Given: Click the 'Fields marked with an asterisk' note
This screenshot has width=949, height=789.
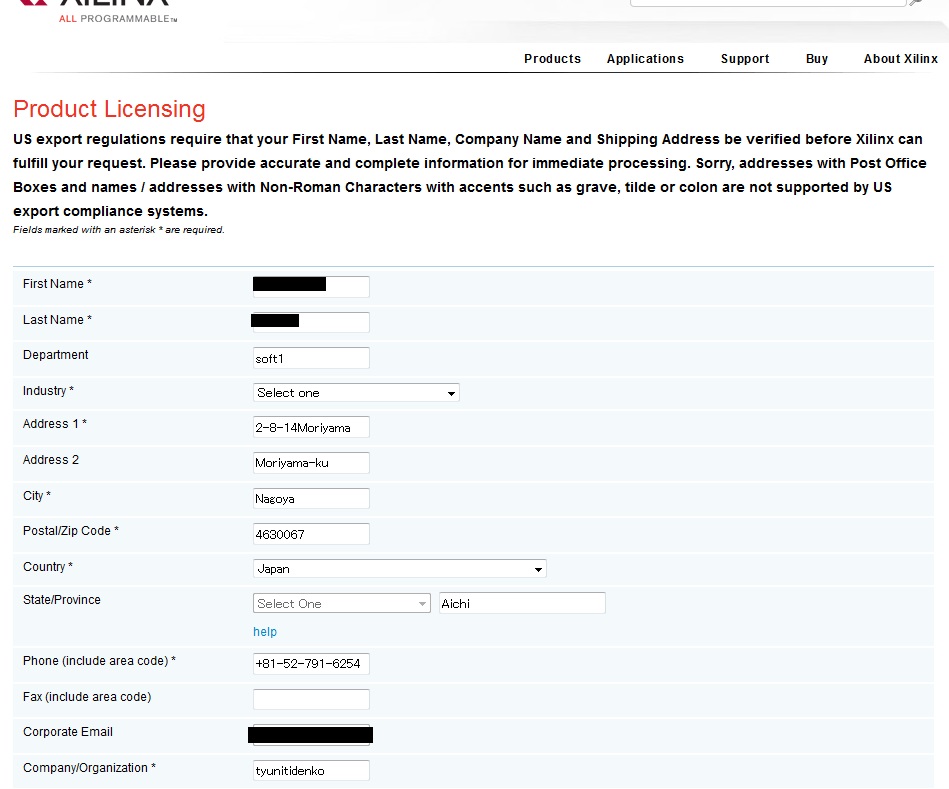Looking at the screenshot, I should click(119, 230).
